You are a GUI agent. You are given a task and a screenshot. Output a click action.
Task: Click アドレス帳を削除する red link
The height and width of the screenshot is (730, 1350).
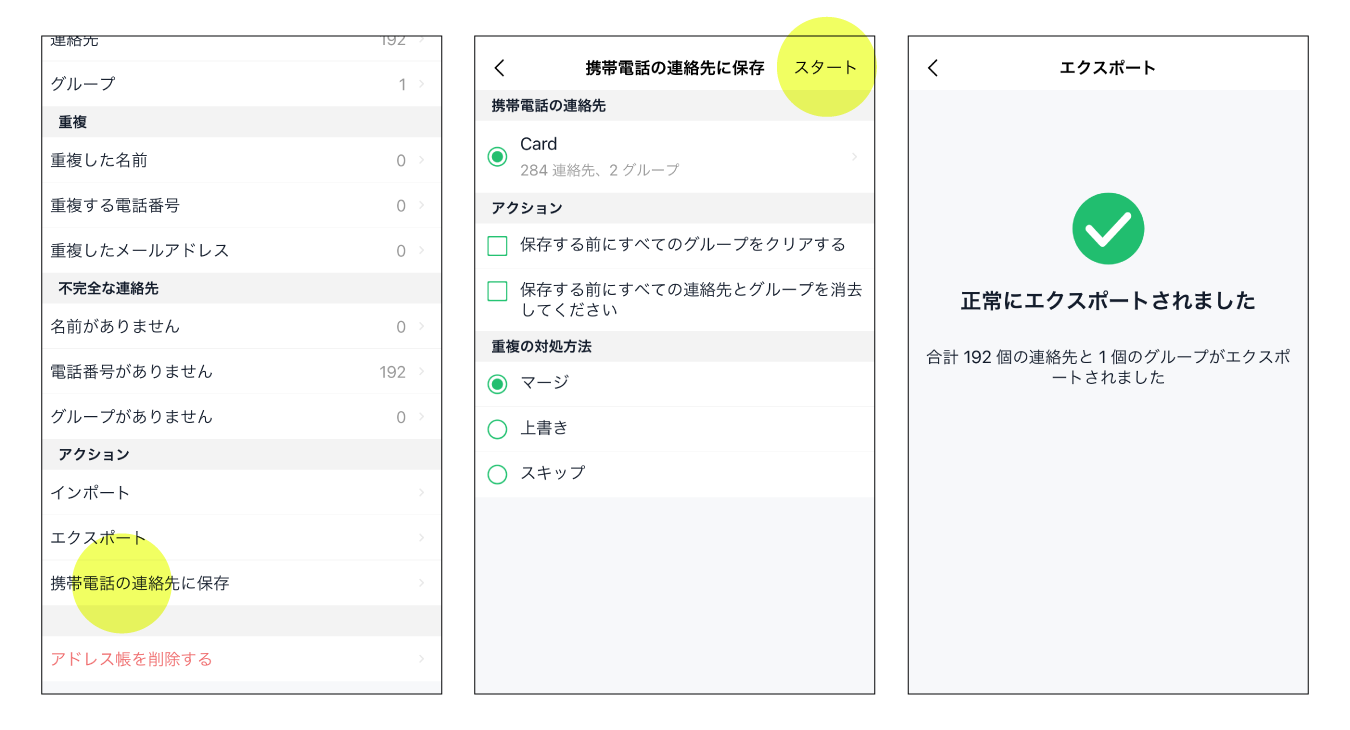tap(132, 659)
